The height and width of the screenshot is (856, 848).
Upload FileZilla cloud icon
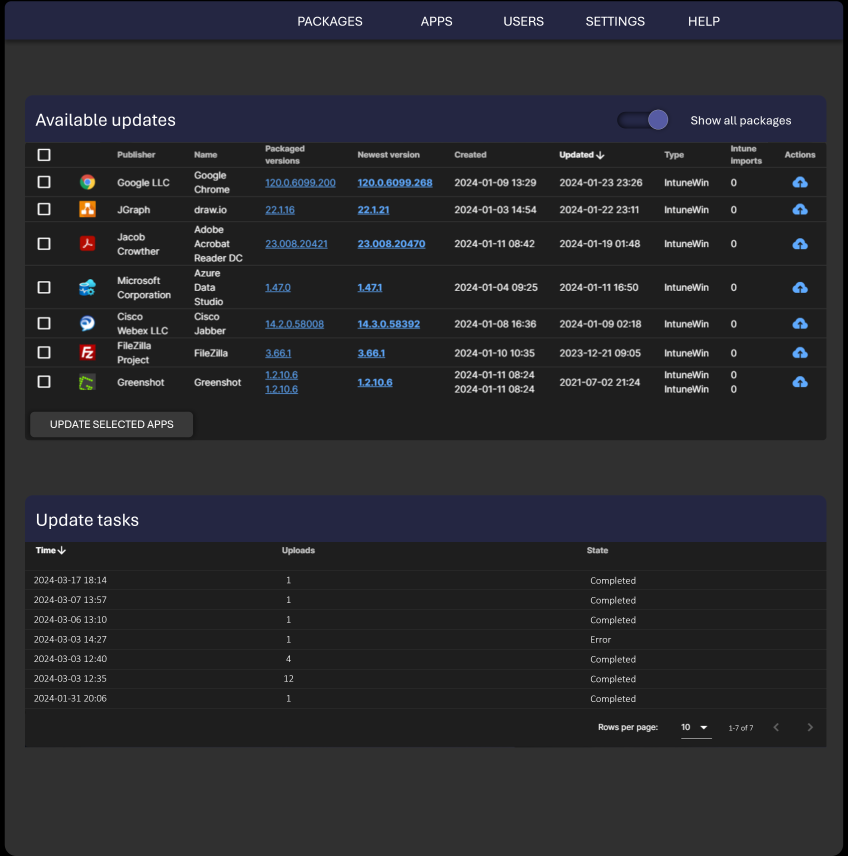click(799, 353)
